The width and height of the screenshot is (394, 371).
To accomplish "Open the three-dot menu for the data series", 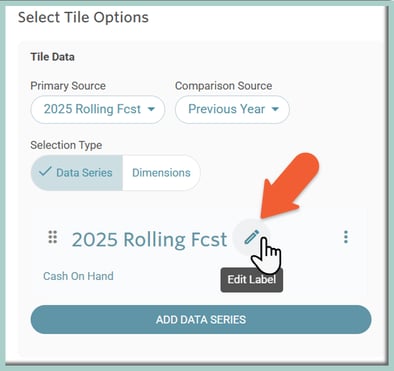I will click(x=346, y=237).
